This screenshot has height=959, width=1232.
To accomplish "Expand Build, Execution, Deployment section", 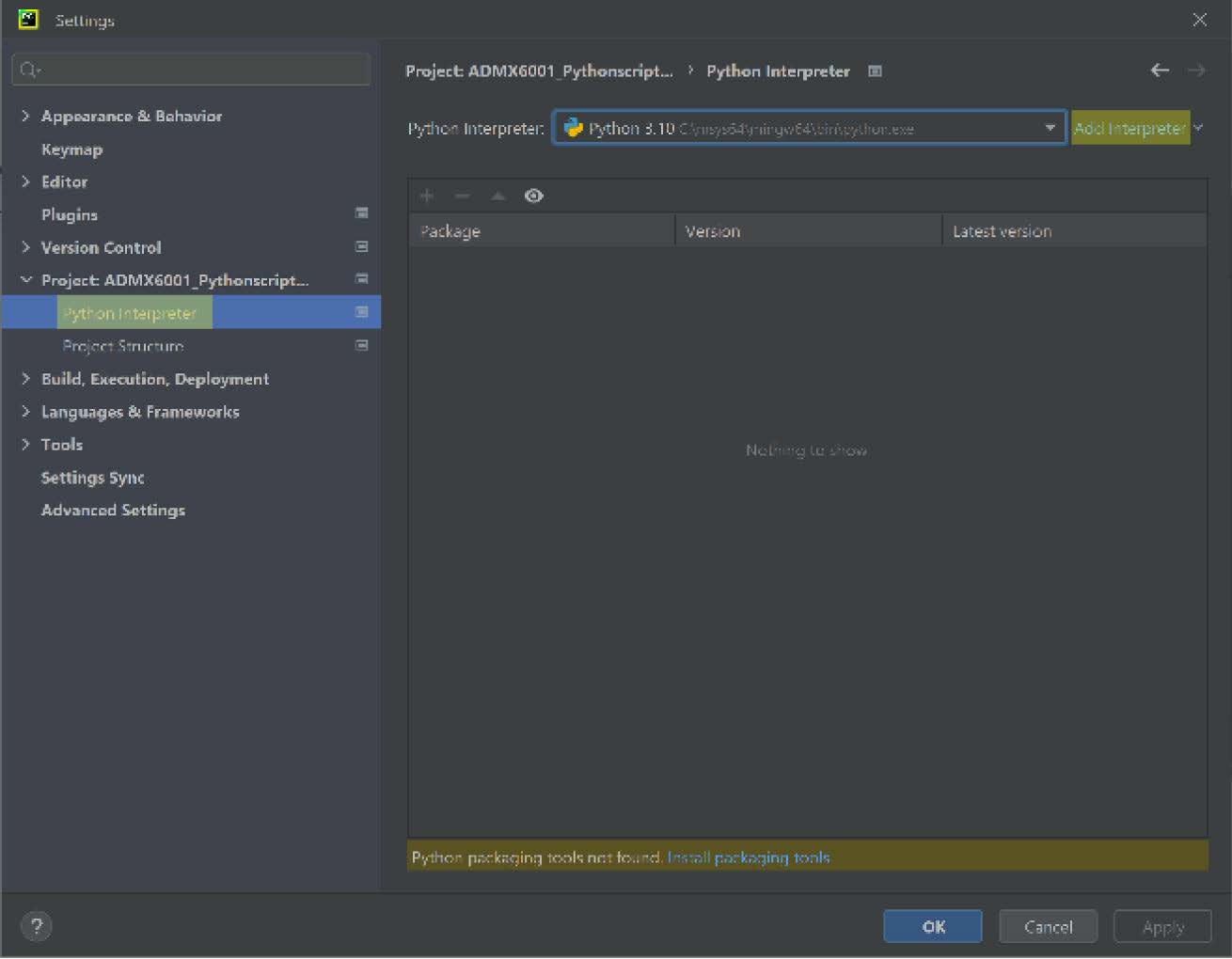I will click(x=25, y=379).
